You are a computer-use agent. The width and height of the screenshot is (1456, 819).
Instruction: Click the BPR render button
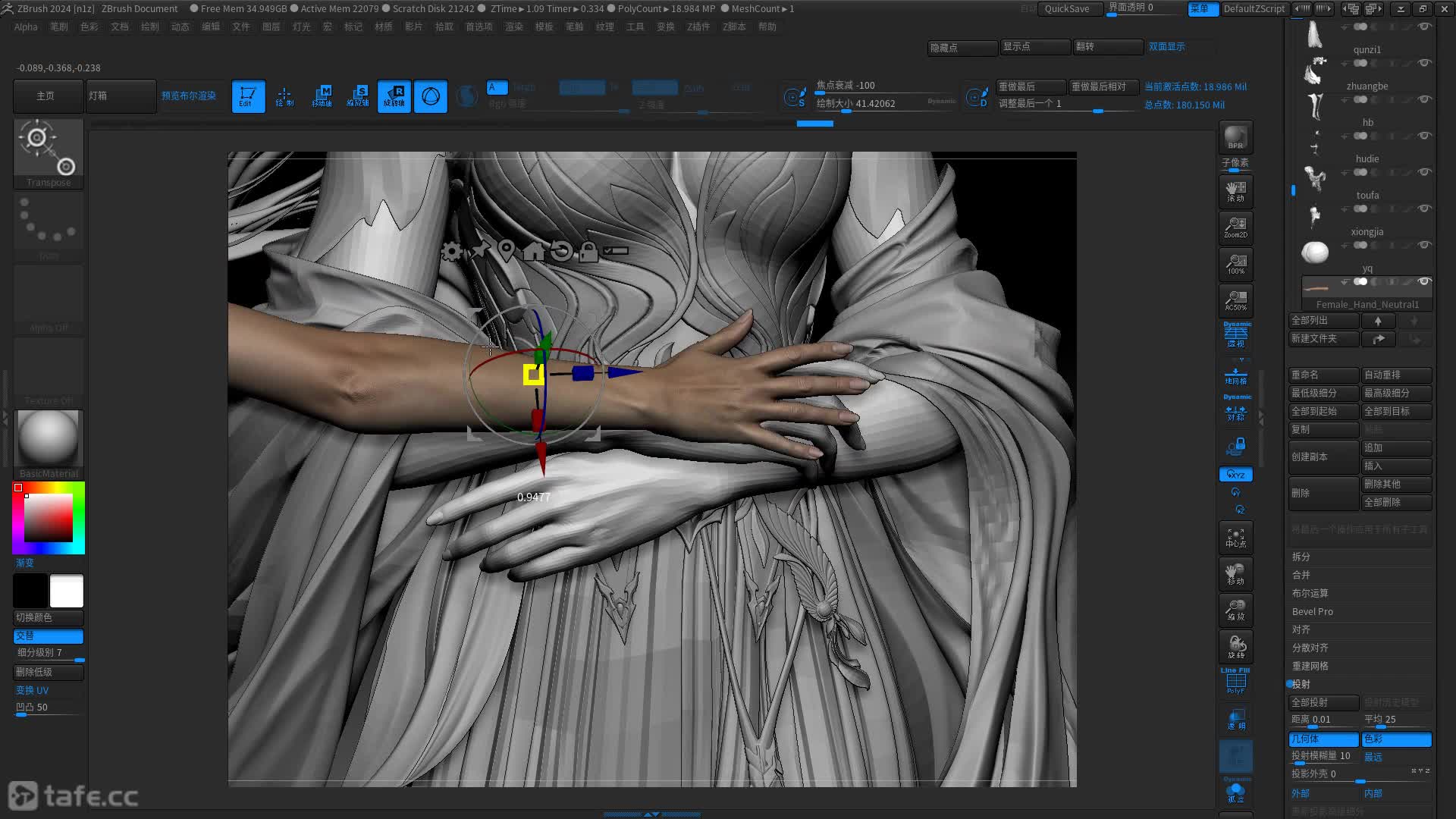point(1235,137)
